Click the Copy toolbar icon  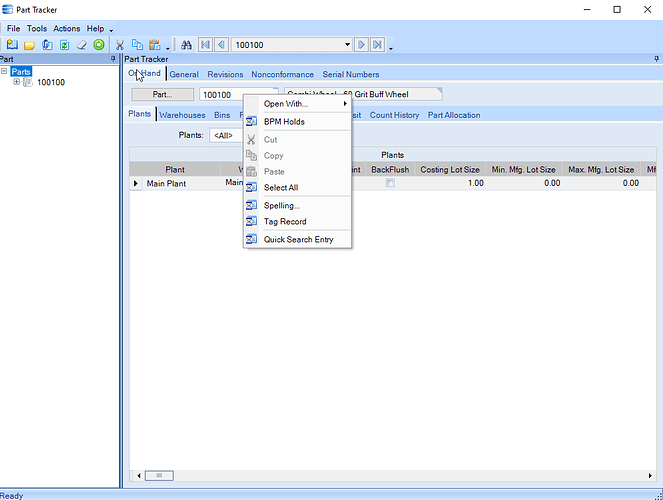[x=137, y=45]
